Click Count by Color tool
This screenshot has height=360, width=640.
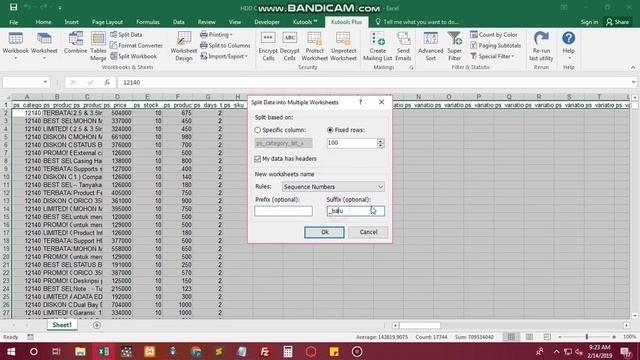(x=494, y=35)
